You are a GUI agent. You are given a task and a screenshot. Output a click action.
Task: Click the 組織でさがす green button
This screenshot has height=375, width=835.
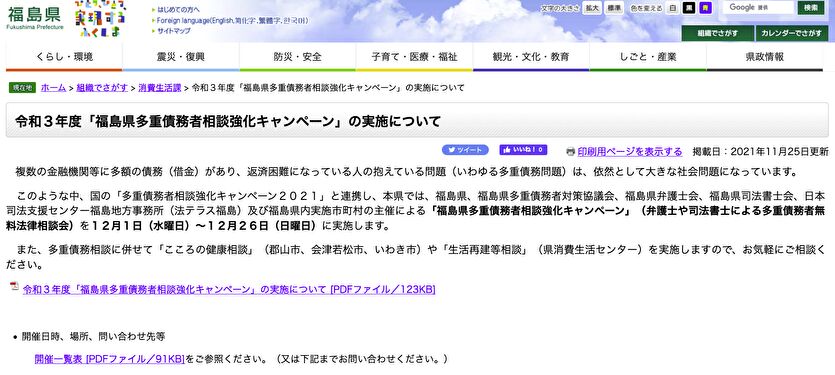tap(717, 33)
